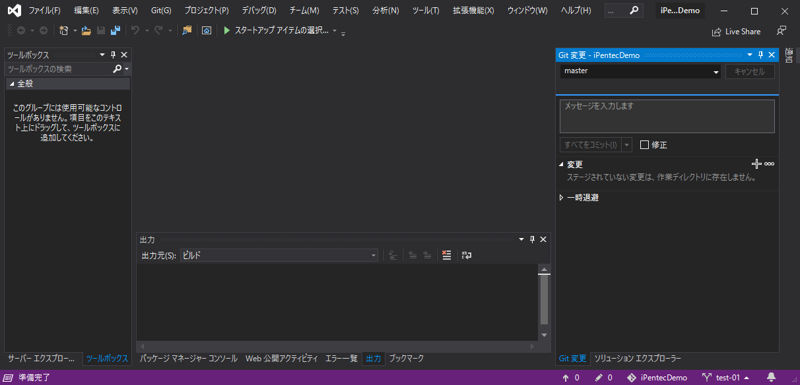Toggle word wrap in the Output panel
The image size is (800, 385).
tap(466, 255)
